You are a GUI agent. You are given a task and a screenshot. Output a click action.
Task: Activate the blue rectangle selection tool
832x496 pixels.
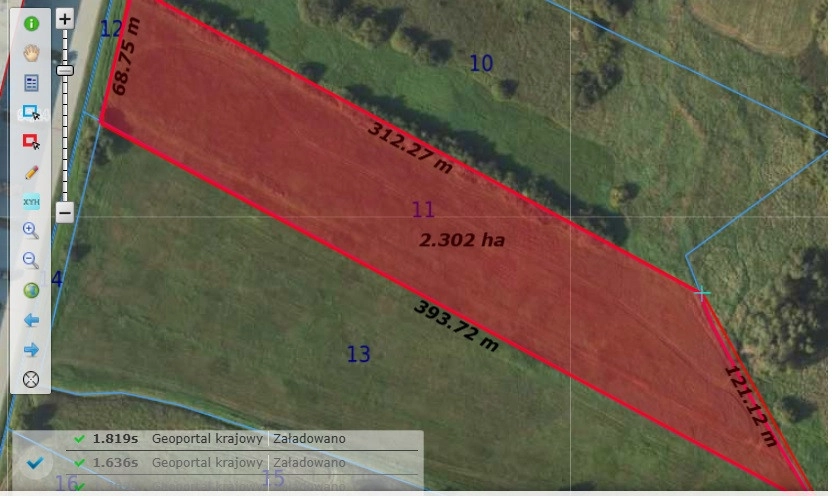(31, 113)
